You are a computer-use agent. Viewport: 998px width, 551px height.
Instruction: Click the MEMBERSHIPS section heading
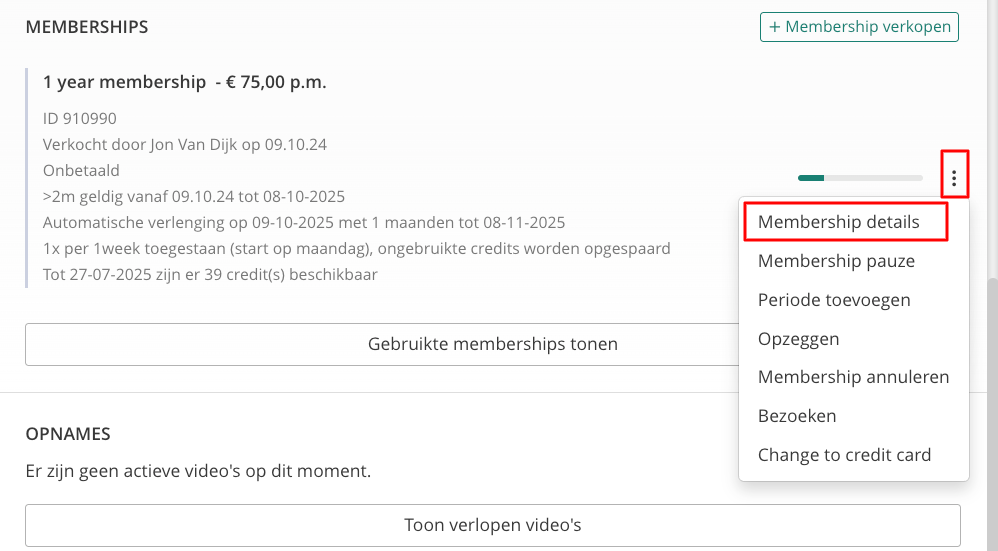[x=87, y=27]
